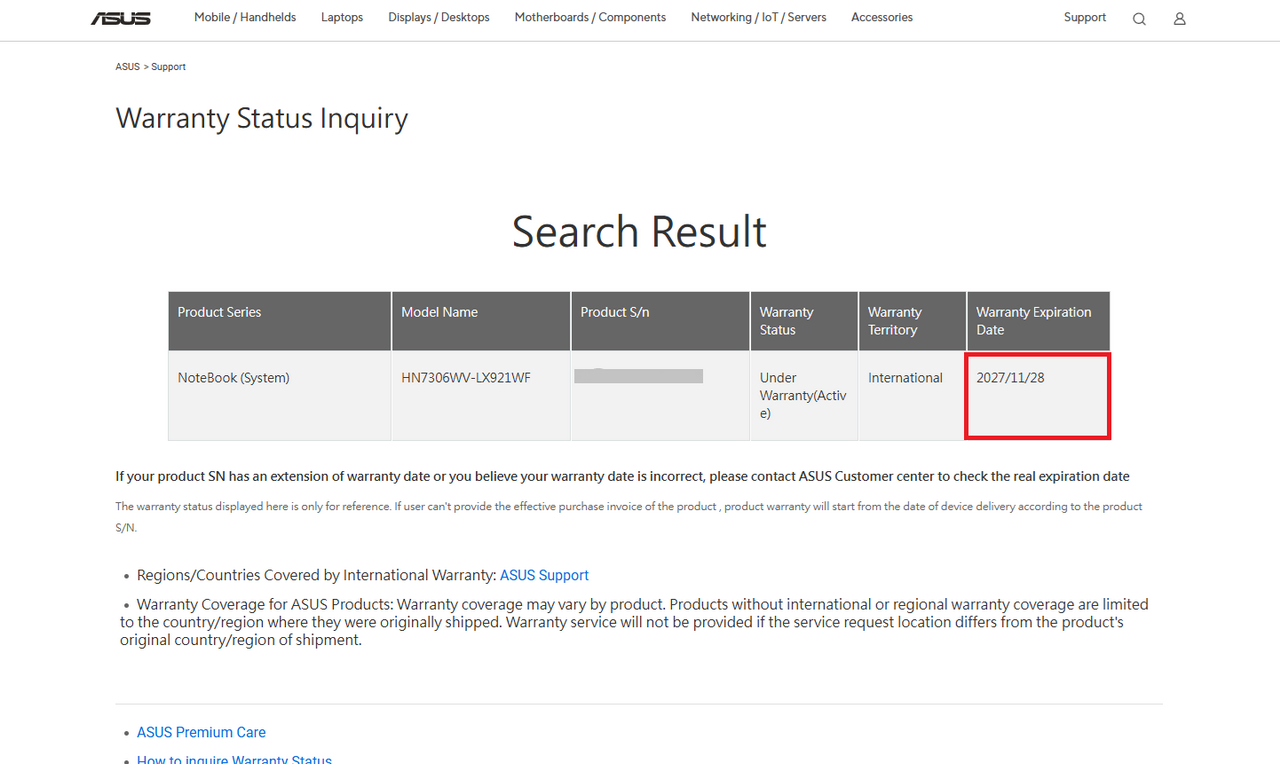The height and width of the screenshot is (764, 1280).
Task: Click the Product Series column header
Action: [279, 321]
